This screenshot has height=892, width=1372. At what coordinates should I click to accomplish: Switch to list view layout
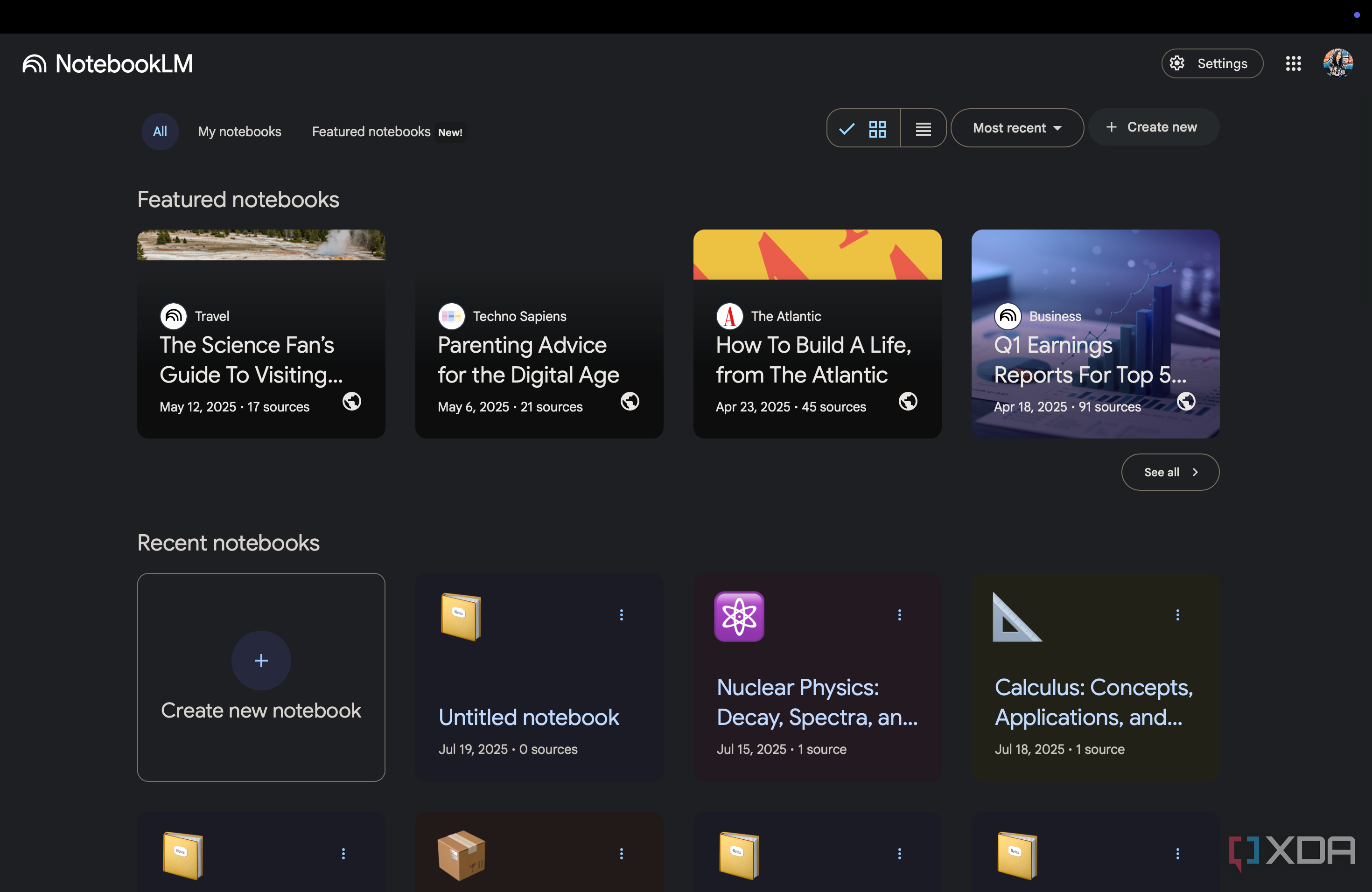click(x=923, y=128)
